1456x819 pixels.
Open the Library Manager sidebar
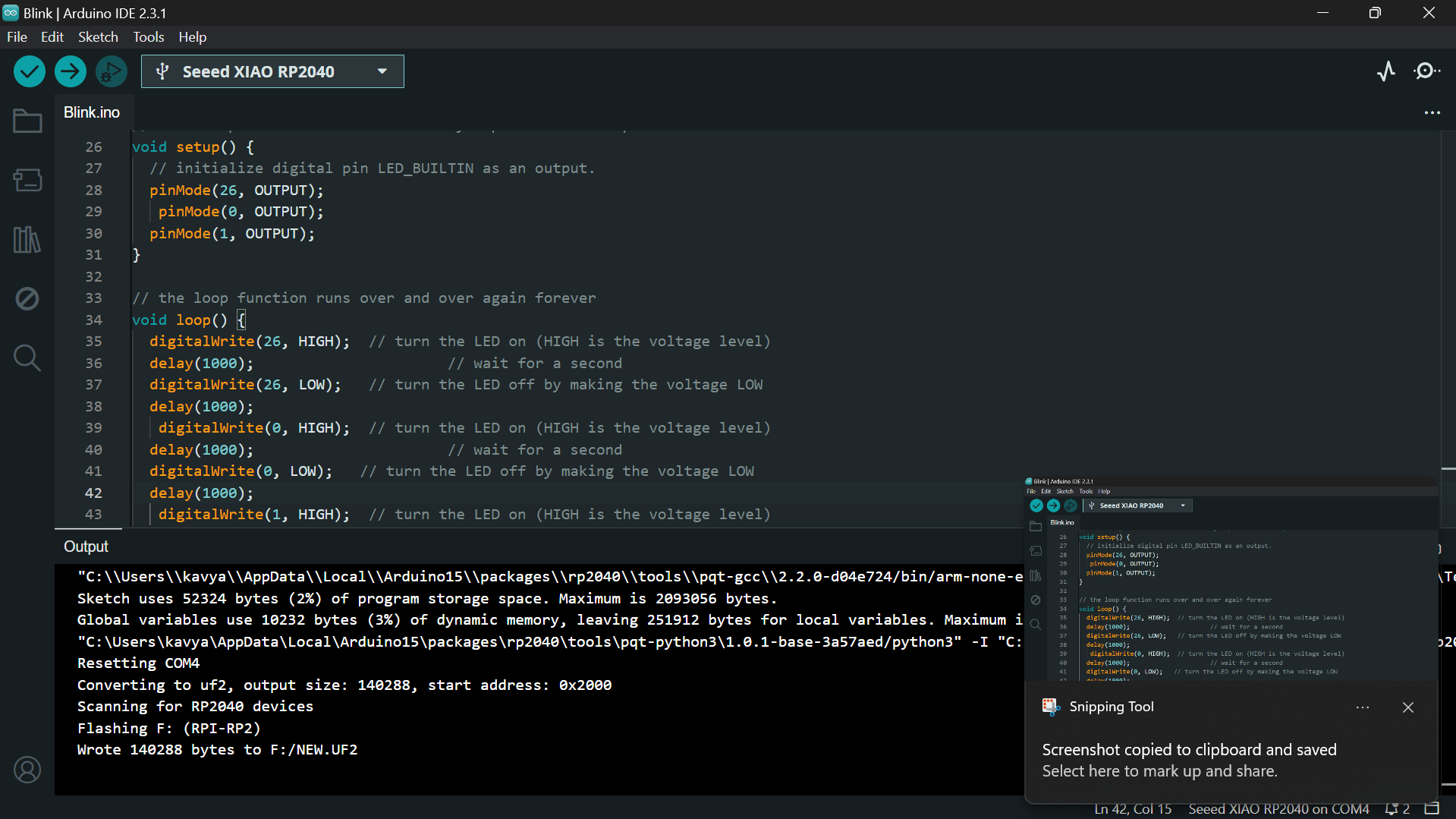pos(27,240)
